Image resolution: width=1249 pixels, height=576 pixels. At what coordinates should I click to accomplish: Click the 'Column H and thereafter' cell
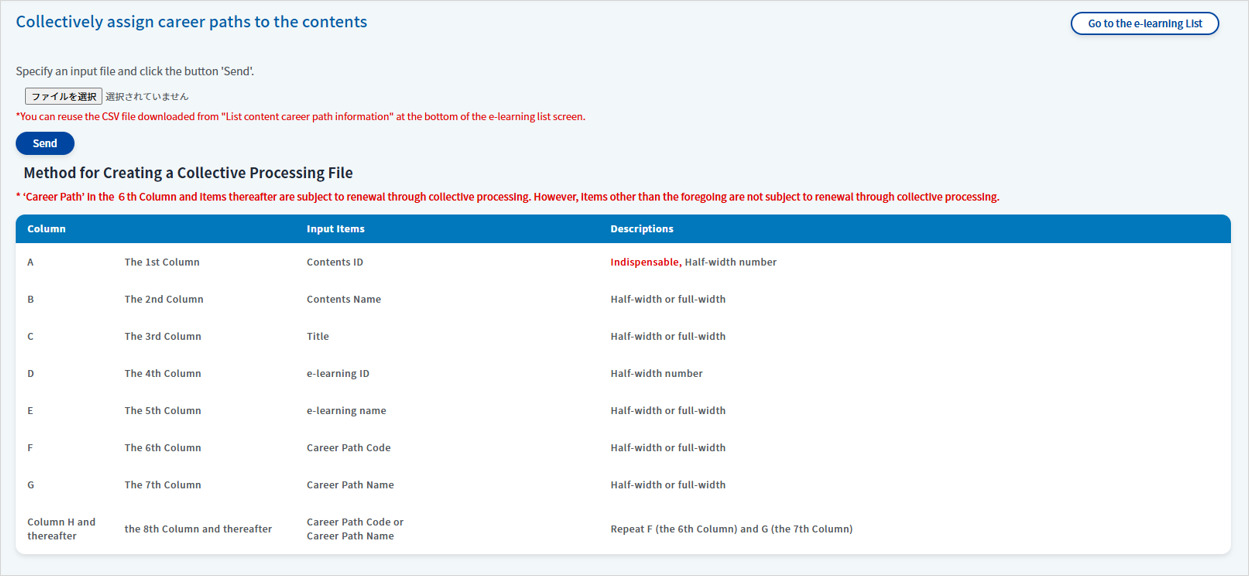pyautogui.click(x=61, y=529)
